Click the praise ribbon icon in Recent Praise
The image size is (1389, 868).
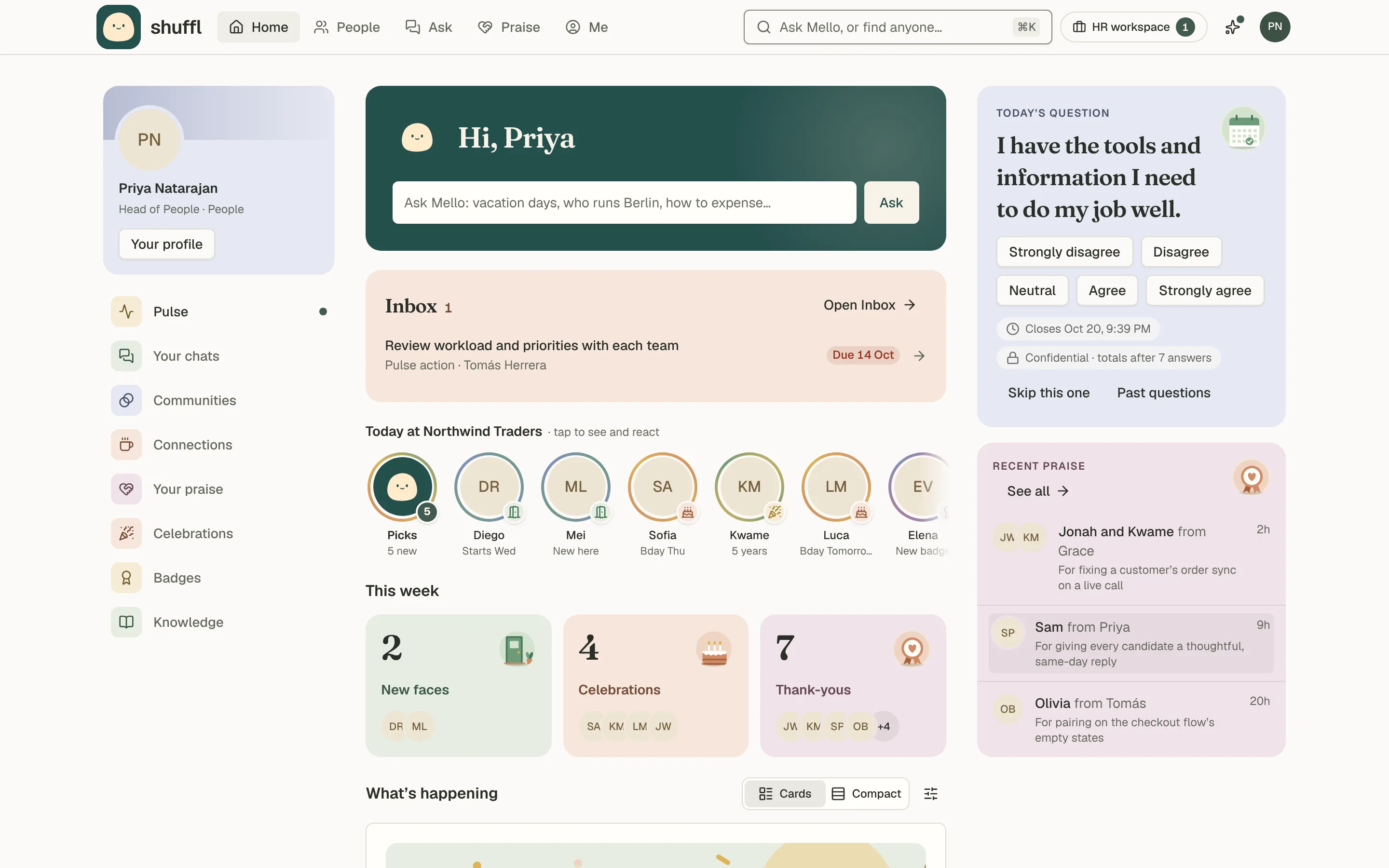(1251, 477)
